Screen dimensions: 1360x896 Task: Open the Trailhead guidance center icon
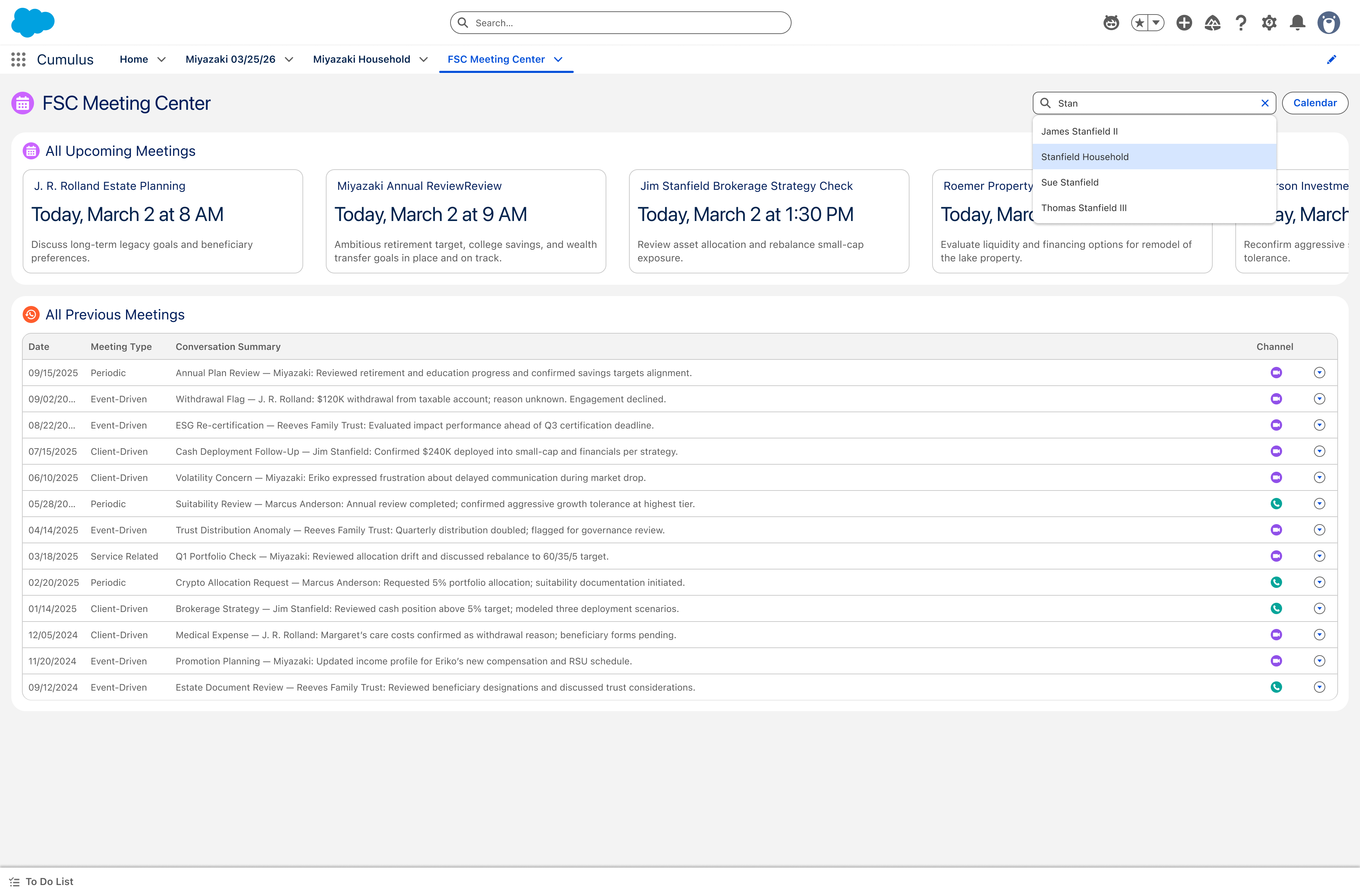(1212, 23)
